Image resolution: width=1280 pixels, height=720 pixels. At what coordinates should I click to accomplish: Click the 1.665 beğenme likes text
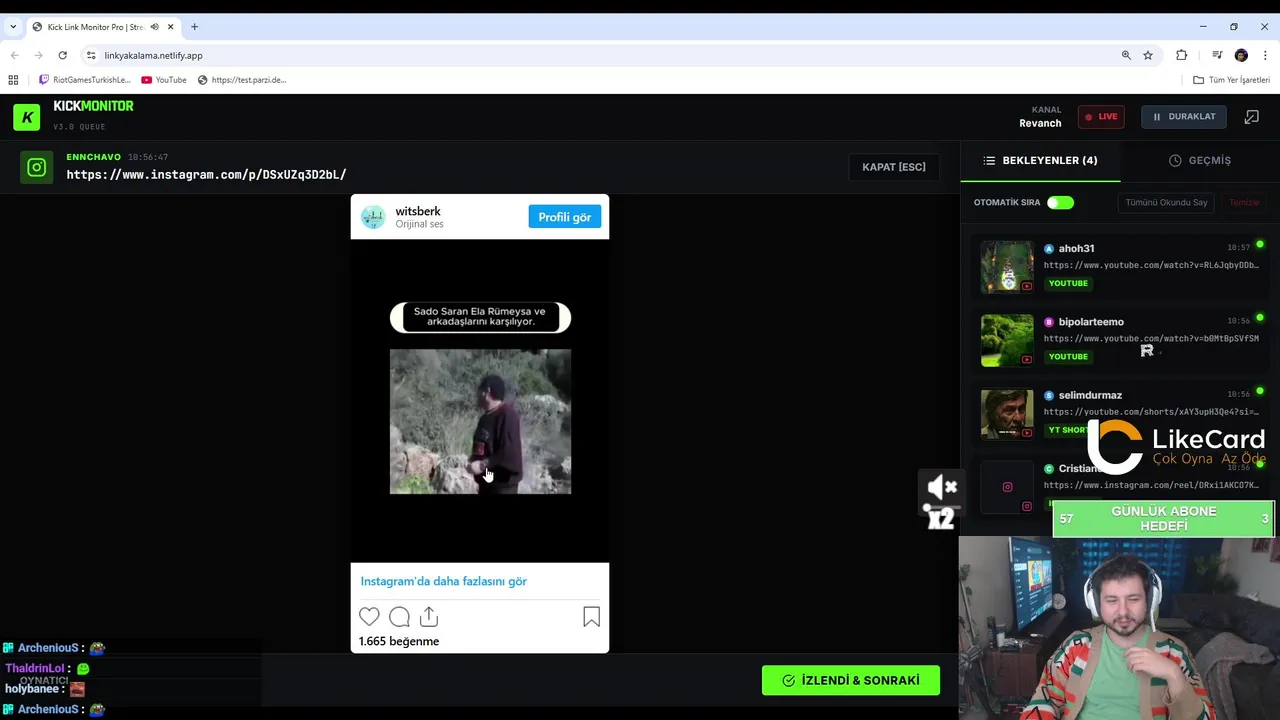coord(399,641)
